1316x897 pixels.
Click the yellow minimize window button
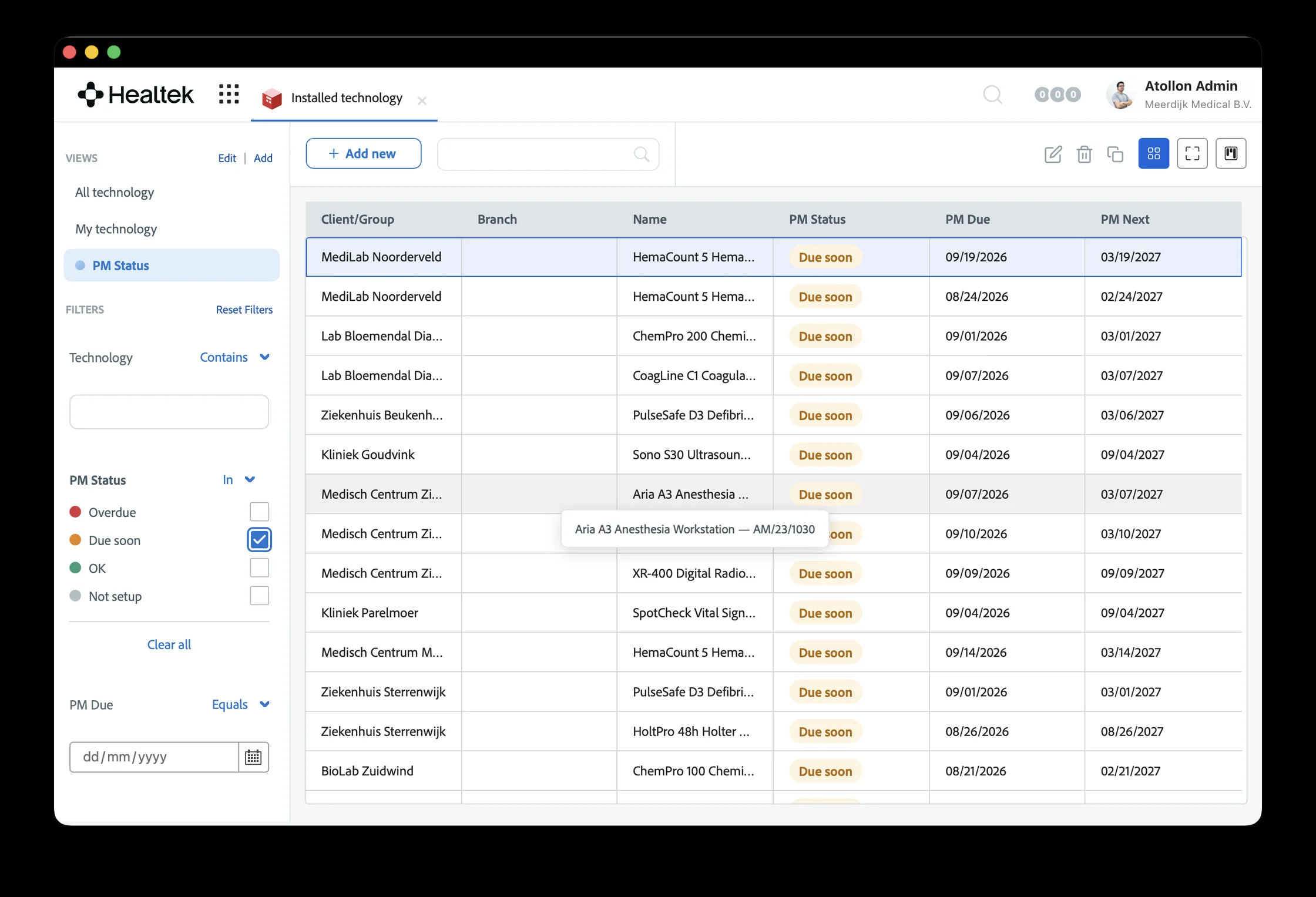(x=92, y=52)
